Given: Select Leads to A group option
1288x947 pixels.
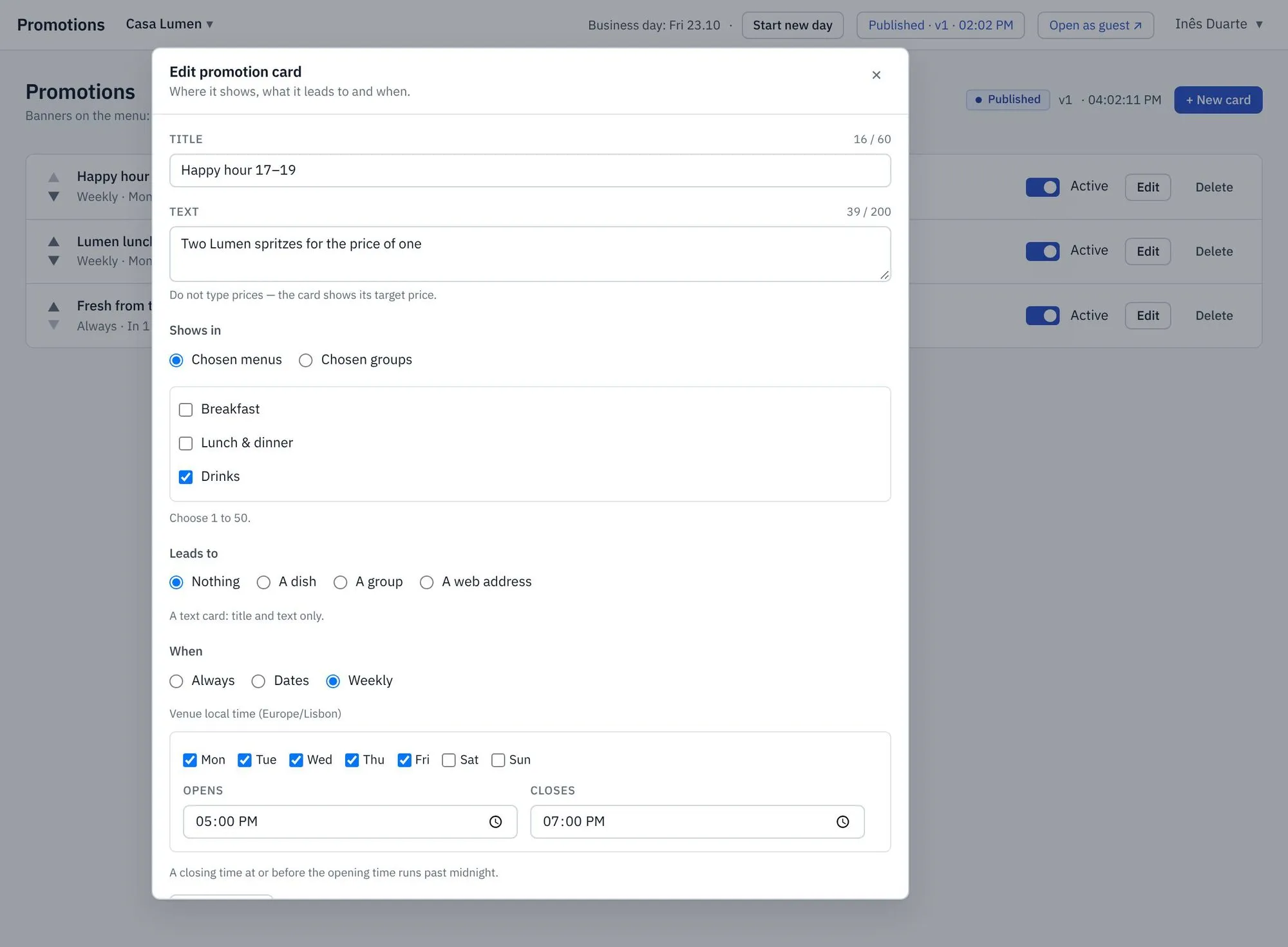Looking at the screenshot, I should click(x=340, y=583).
